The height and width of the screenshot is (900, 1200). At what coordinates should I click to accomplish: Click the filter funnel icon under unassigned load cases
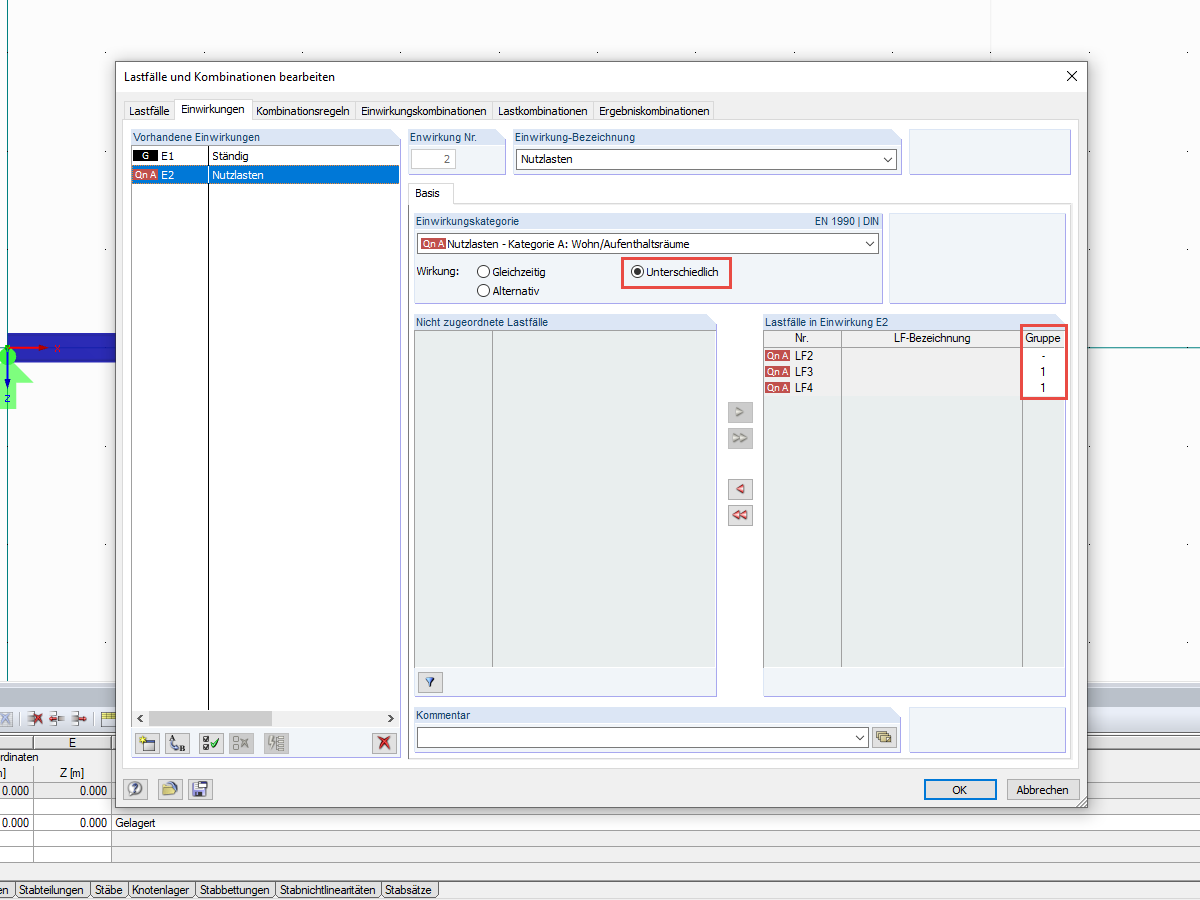coord(431,682)
